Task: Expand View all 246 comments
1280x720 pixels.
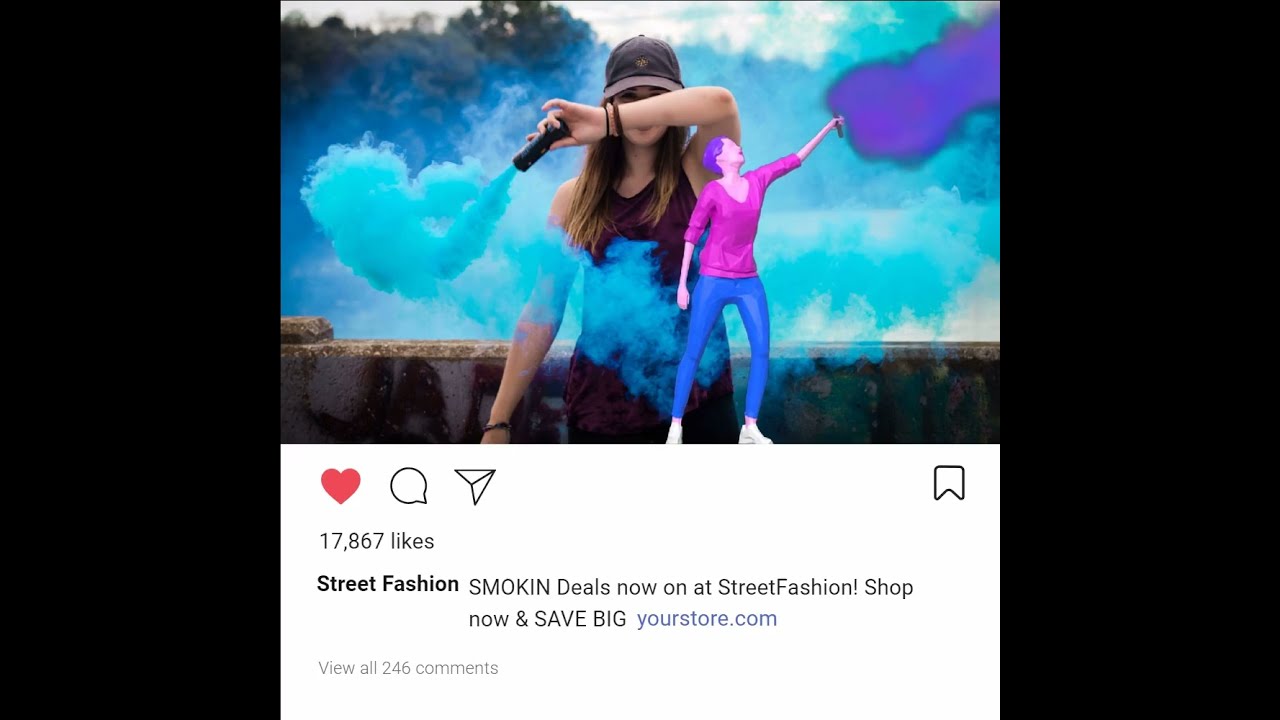Action: coord(408,668)
